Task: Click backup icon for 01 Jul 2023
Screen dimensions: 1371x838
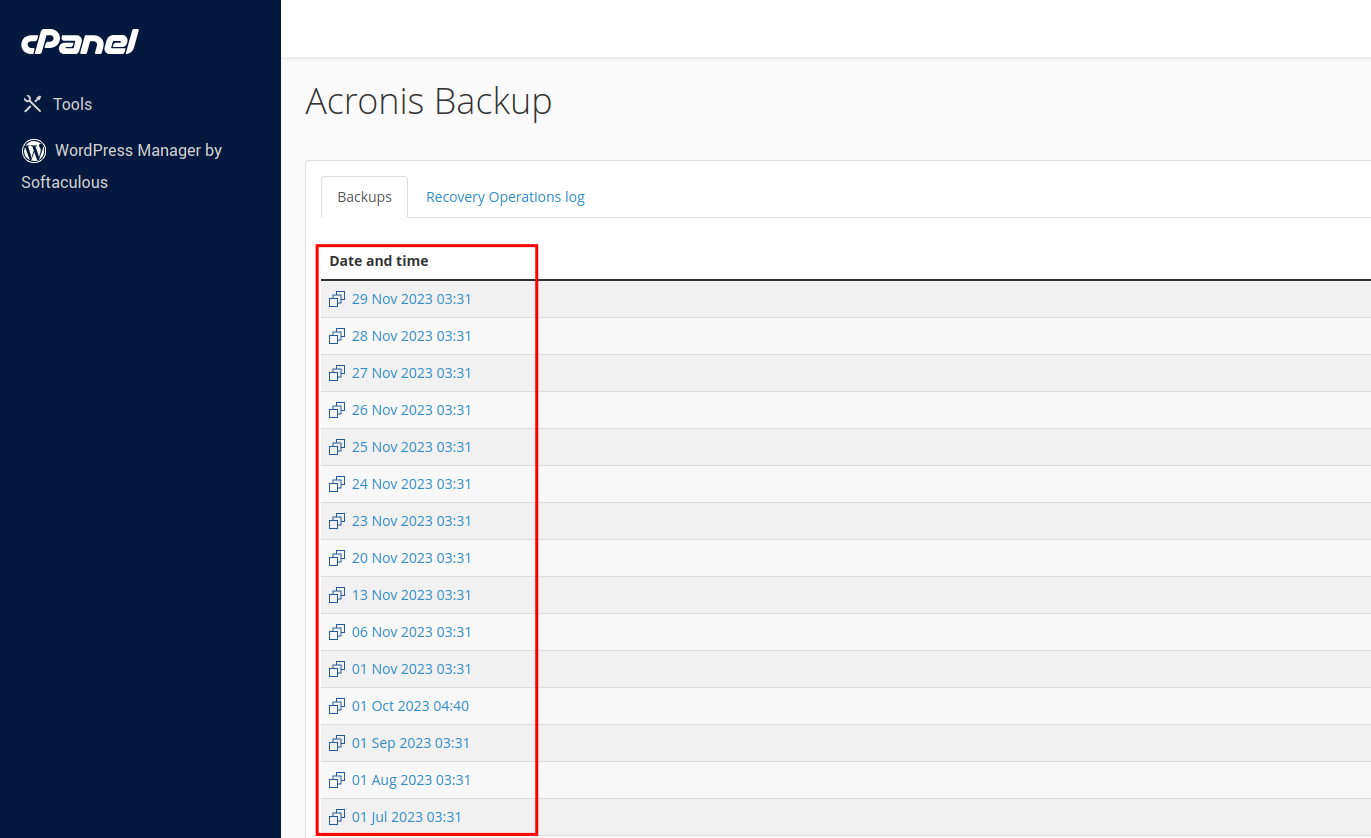Action: pos(337,817)
